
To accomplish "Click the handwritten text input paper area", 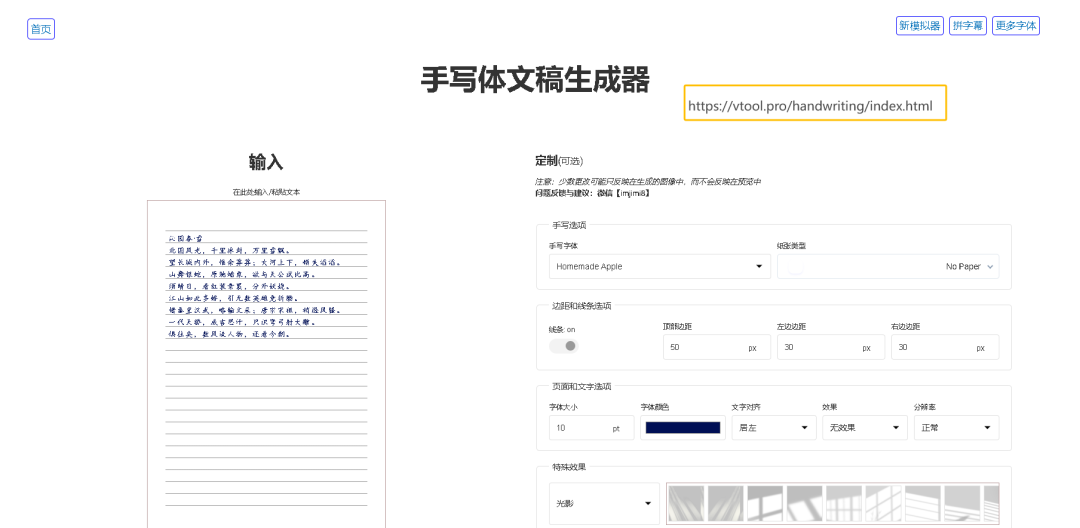I will pyautogui.click(x=266, y=360).
